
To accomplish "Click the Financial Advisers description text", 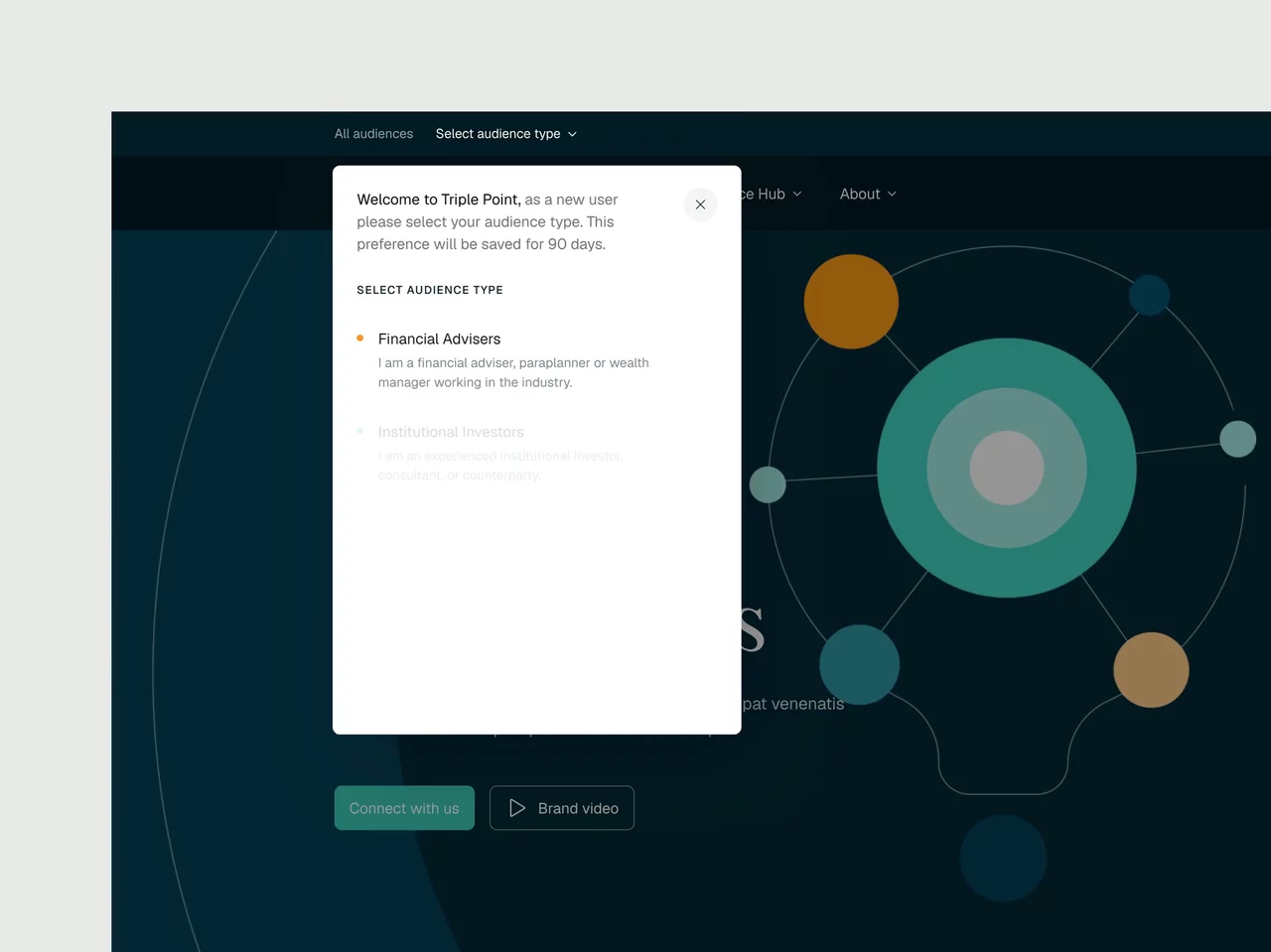I will tap(513, 372).
